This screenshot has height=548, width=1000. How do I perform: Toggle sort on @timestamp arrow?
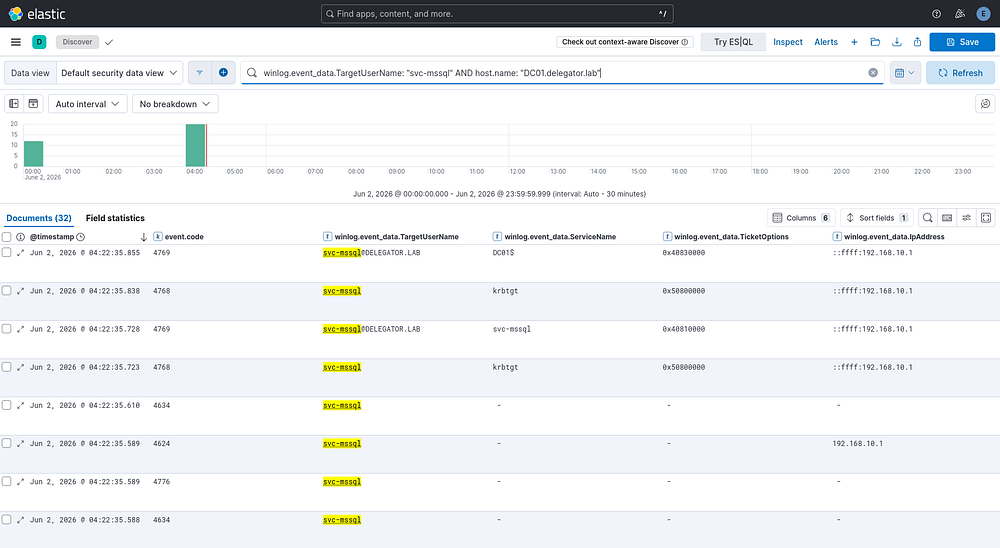tap(143, 237)
